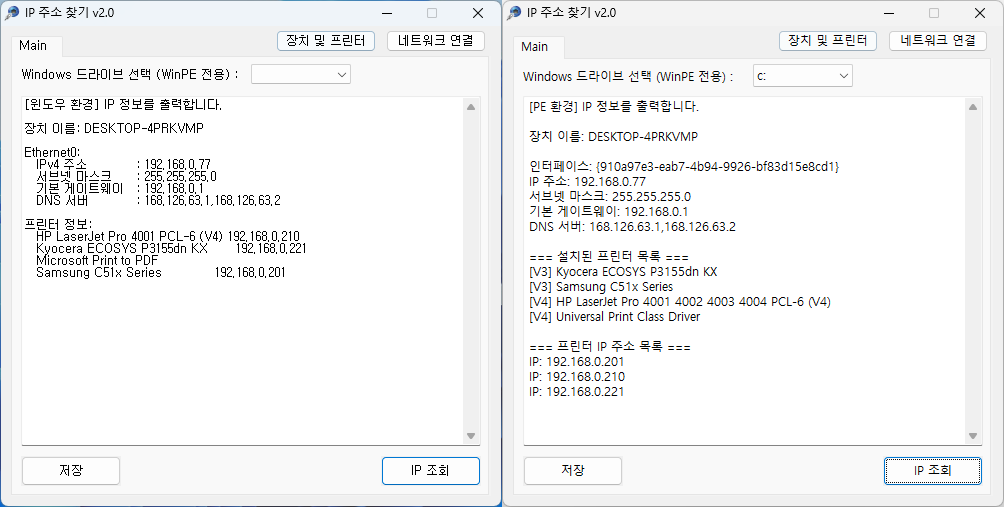Image resolution: width=1004 pixels, height=507 pixels.
Task: Click the 인터페이스 GUID line in right window
Action: pyautogui.click(x=684, y=166)
